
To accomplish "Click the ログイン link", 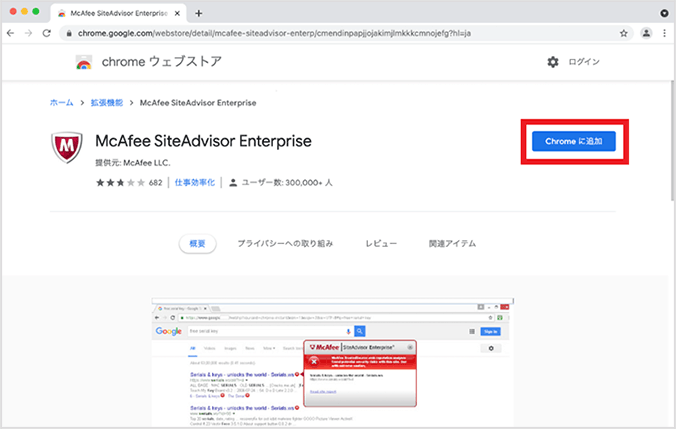I will pyautogui.click(x=584, y=62).
